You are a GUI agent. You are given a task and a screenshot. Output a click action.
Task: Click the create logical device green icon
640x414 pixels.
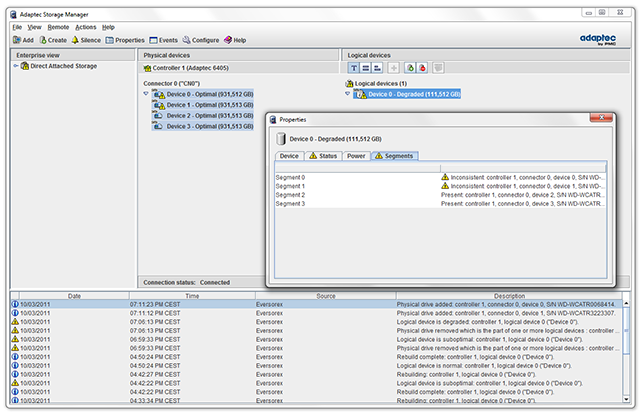coord(410,68)
